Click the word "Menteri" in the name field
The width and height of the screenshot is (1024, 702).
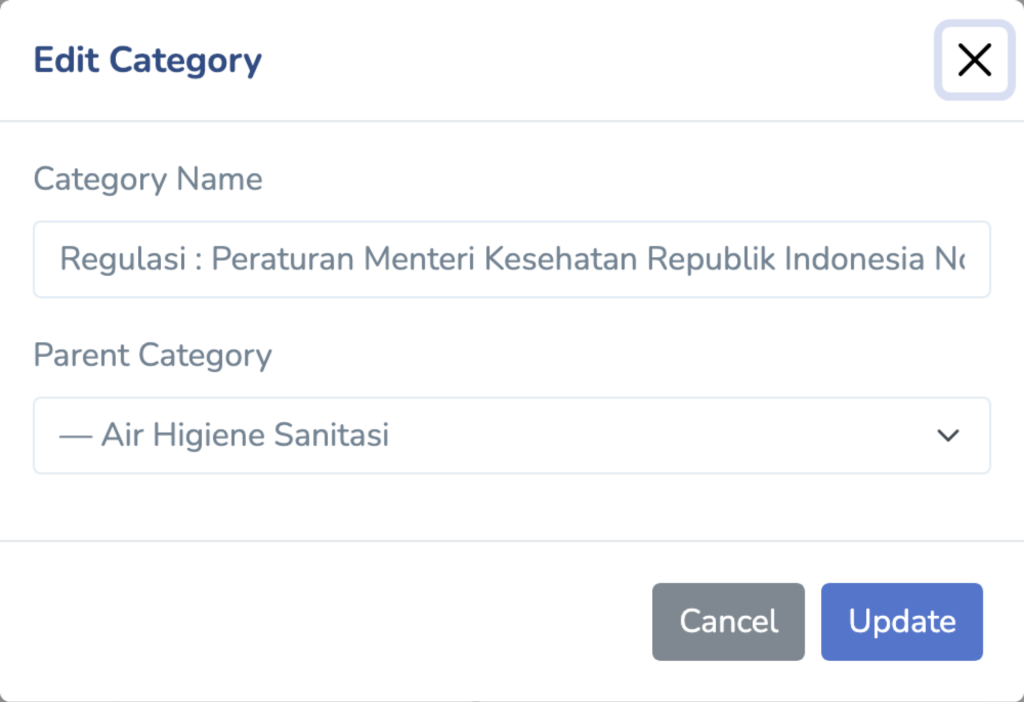pyautogui.click(x=419, y=260)
